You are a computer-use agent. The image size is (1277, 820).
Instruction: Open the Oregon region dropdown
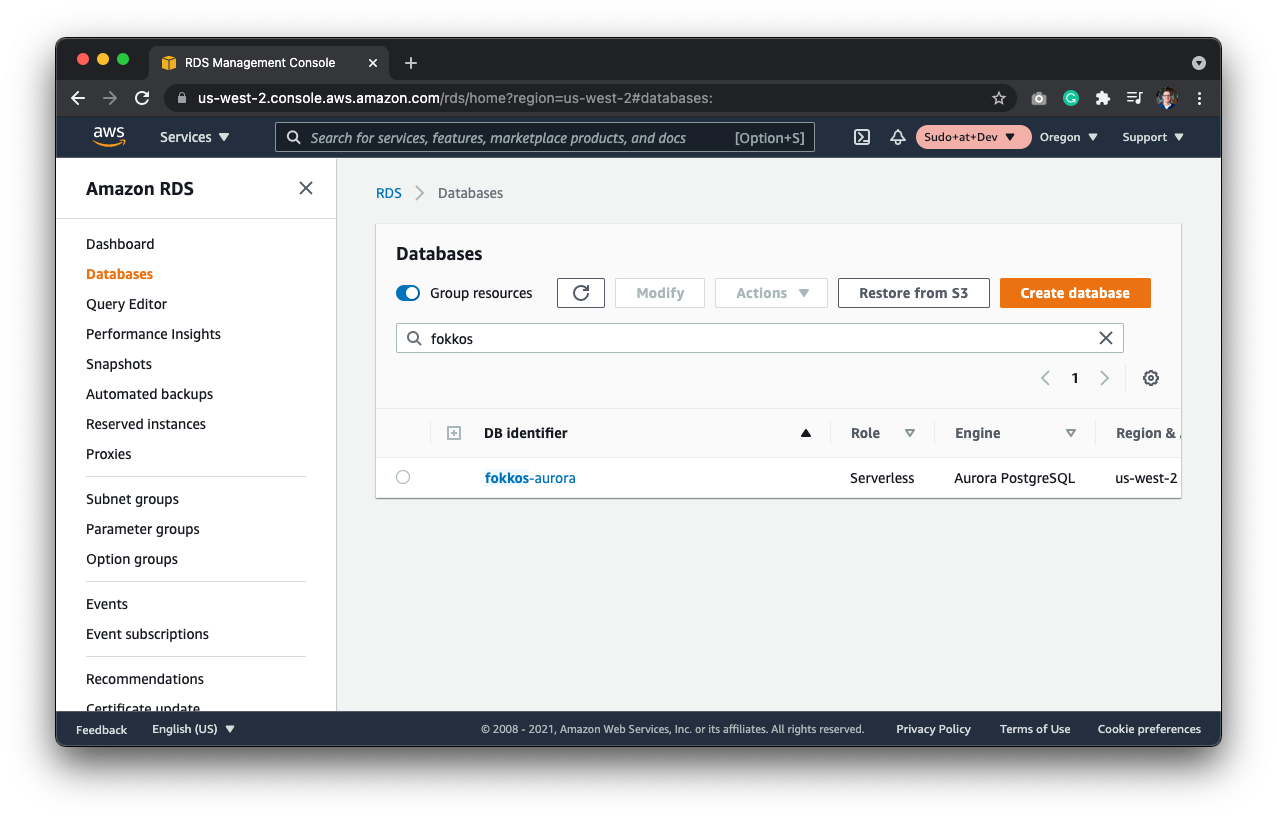[x=1069, y=137]
